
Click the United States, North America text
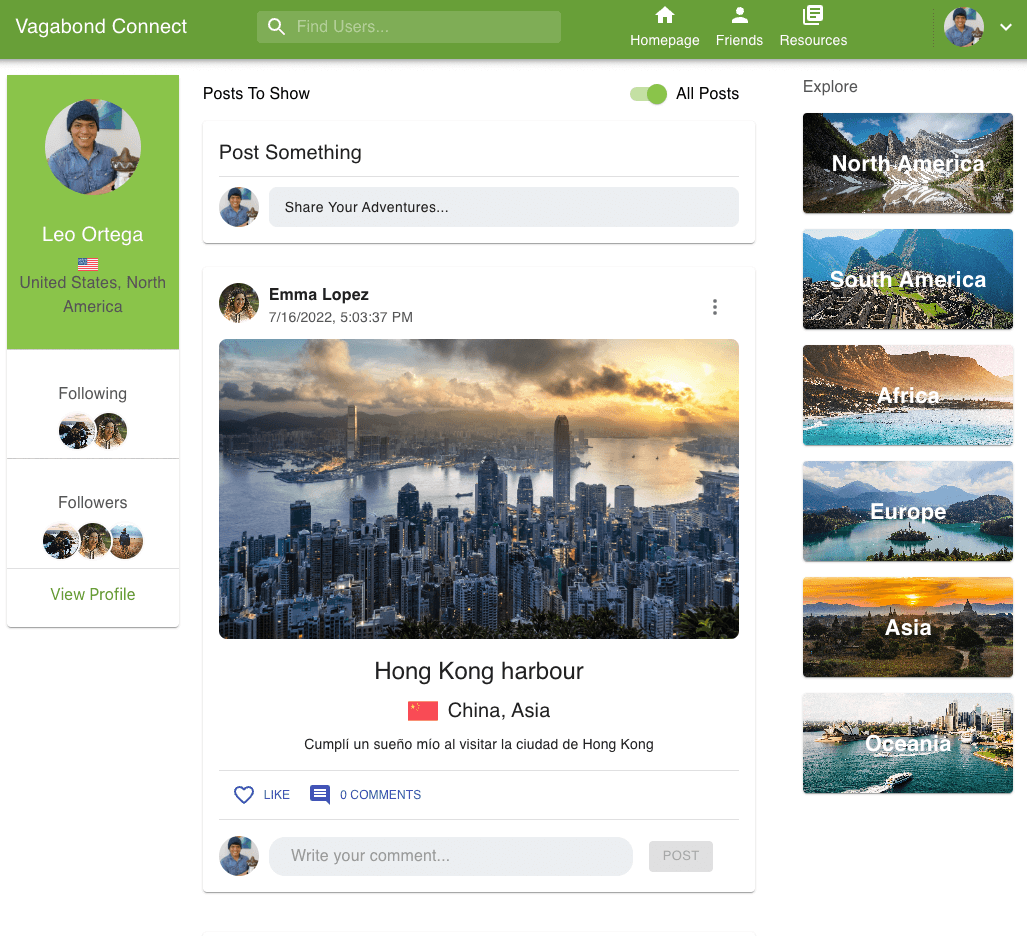92,295
